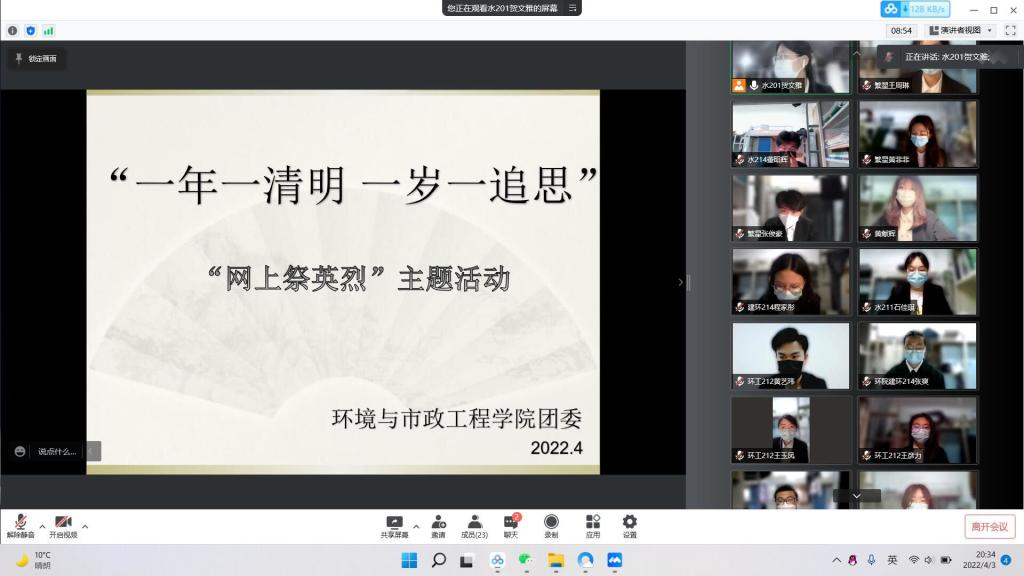Expand video options arrow beside the camera
Image resolution: width=1024 pixels, height=576 pixels.
click(x=85, y=526)
